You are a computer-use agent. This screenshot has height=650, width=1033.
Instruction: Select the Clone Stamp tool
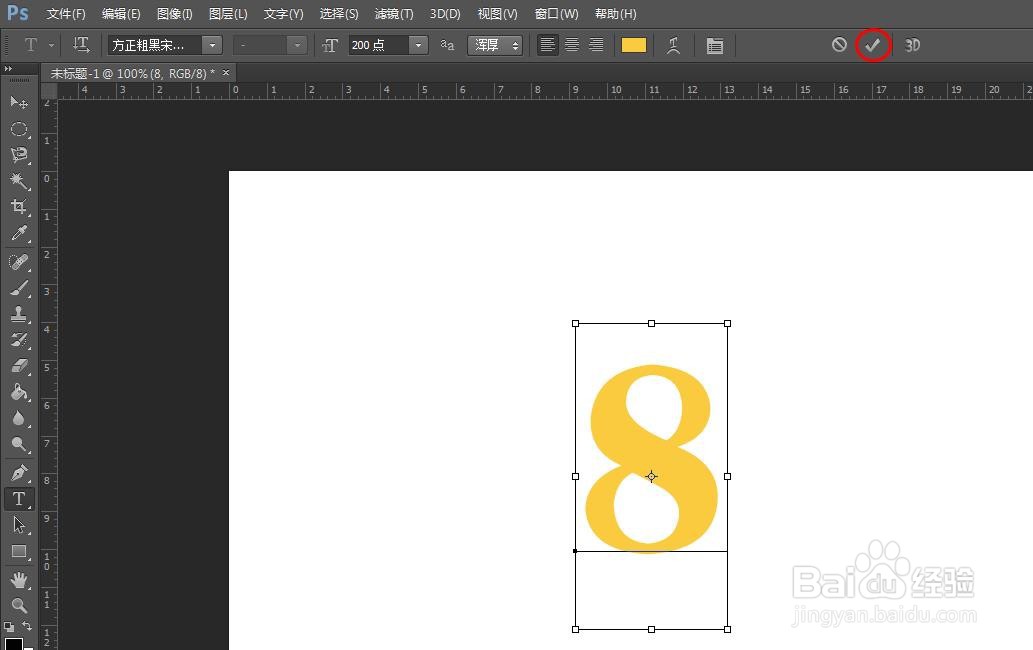click(x=18, y=314)
